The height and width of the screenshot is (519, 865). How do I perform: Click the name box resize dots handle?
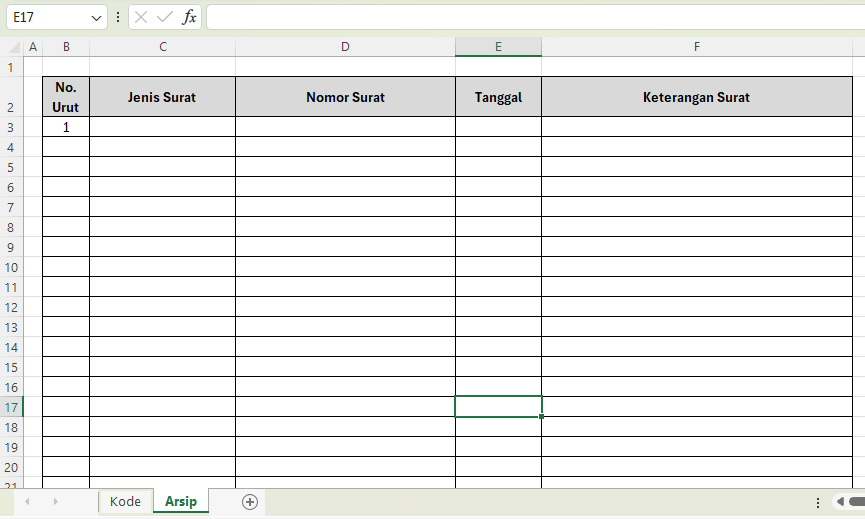point(119,18)
